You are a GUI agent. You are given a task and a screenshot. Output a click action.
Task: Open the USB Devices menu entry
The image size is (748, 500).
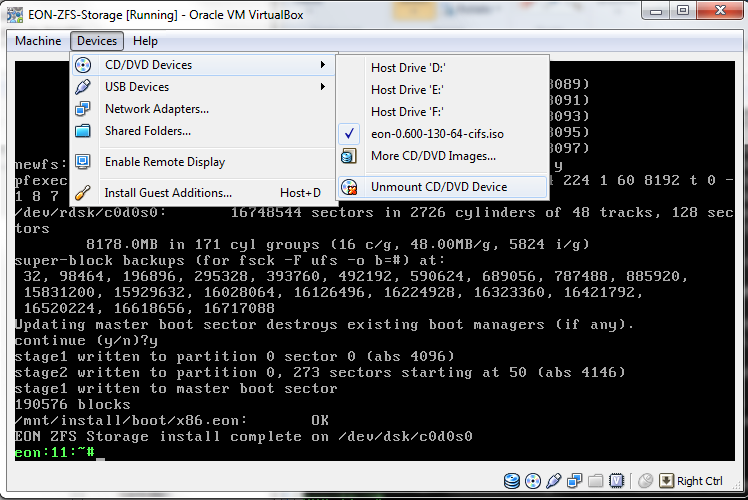[x=204, y=87]
